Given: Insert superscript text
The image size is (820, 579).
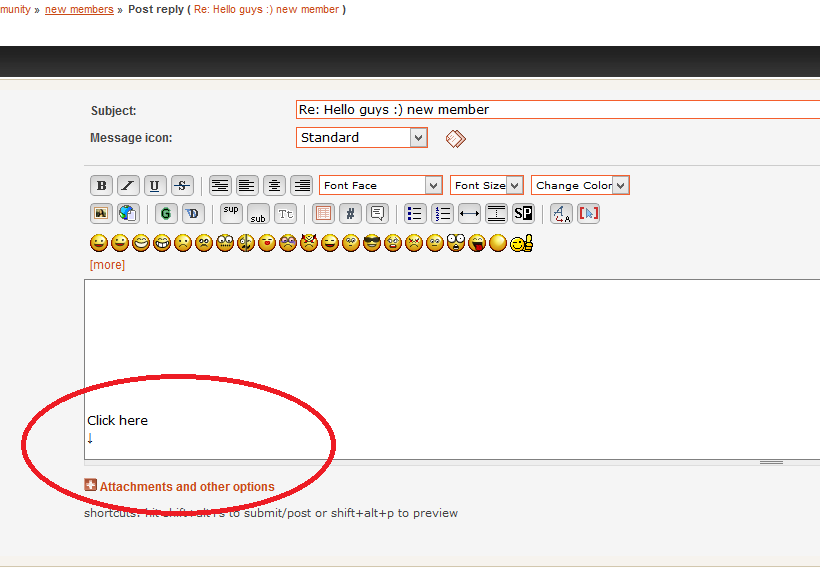Looking at the screenshot, I should [x=231, y=212].
